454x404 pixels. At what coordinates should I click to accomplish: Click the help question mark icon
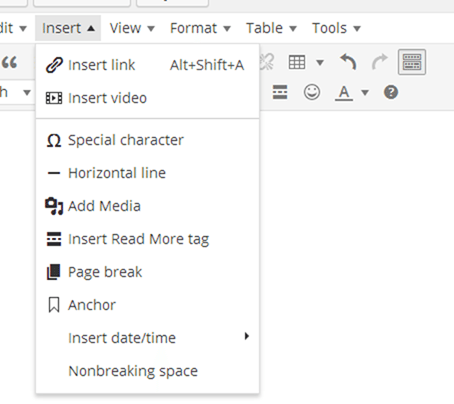(391, 92)
